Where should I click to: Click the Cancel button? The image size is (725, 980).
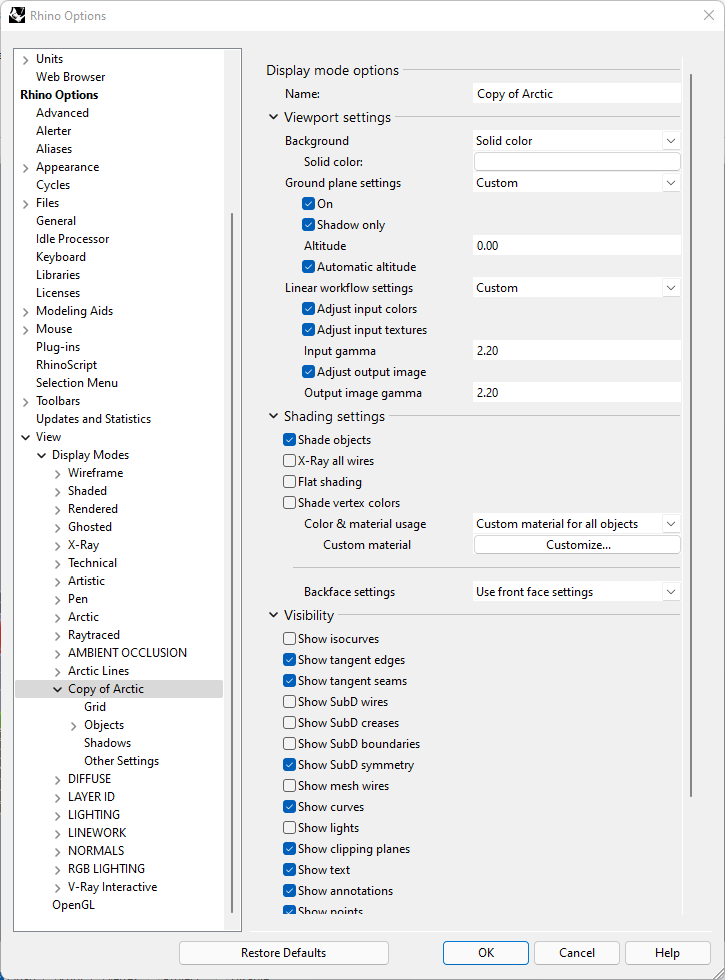pos(576,952)
